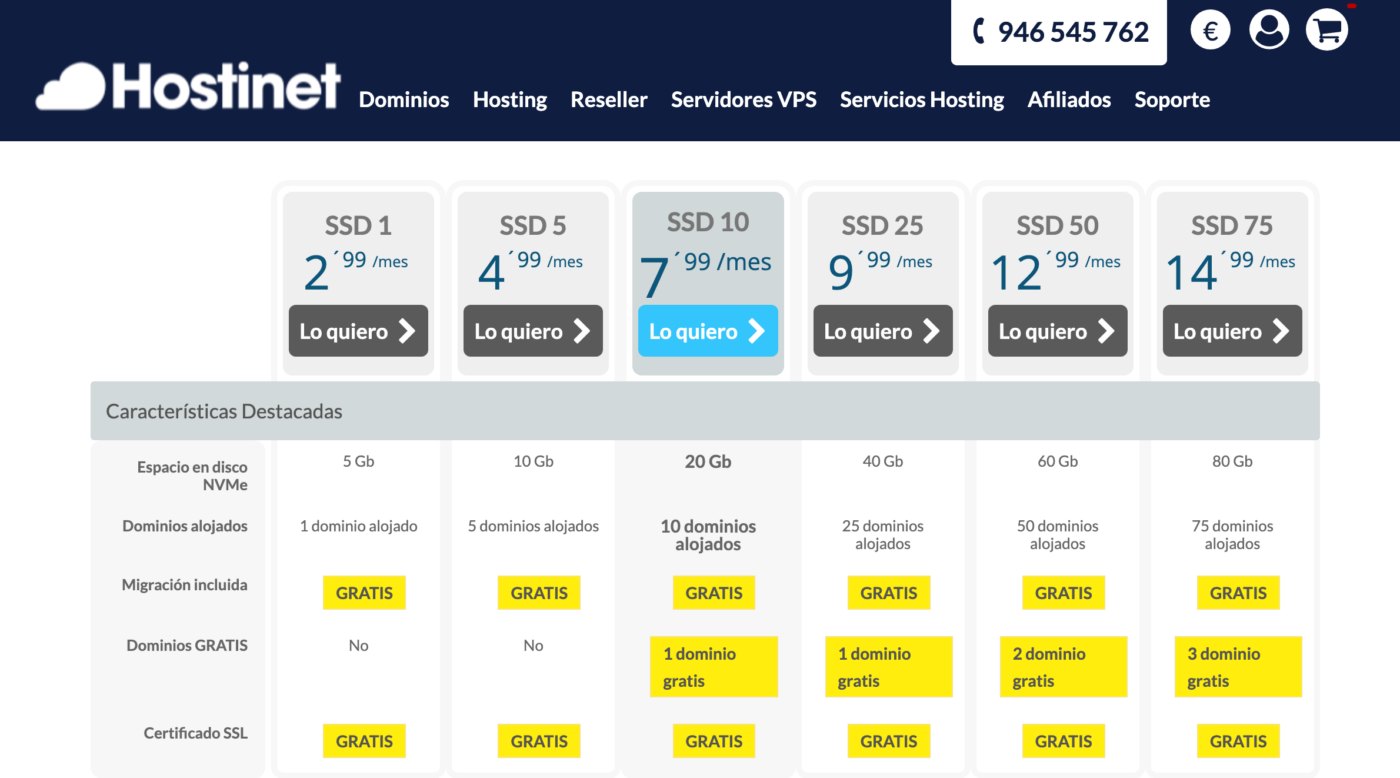Open the euro currency selector icon
This screenshot has height=778, width=1400.
[1210, 31]
